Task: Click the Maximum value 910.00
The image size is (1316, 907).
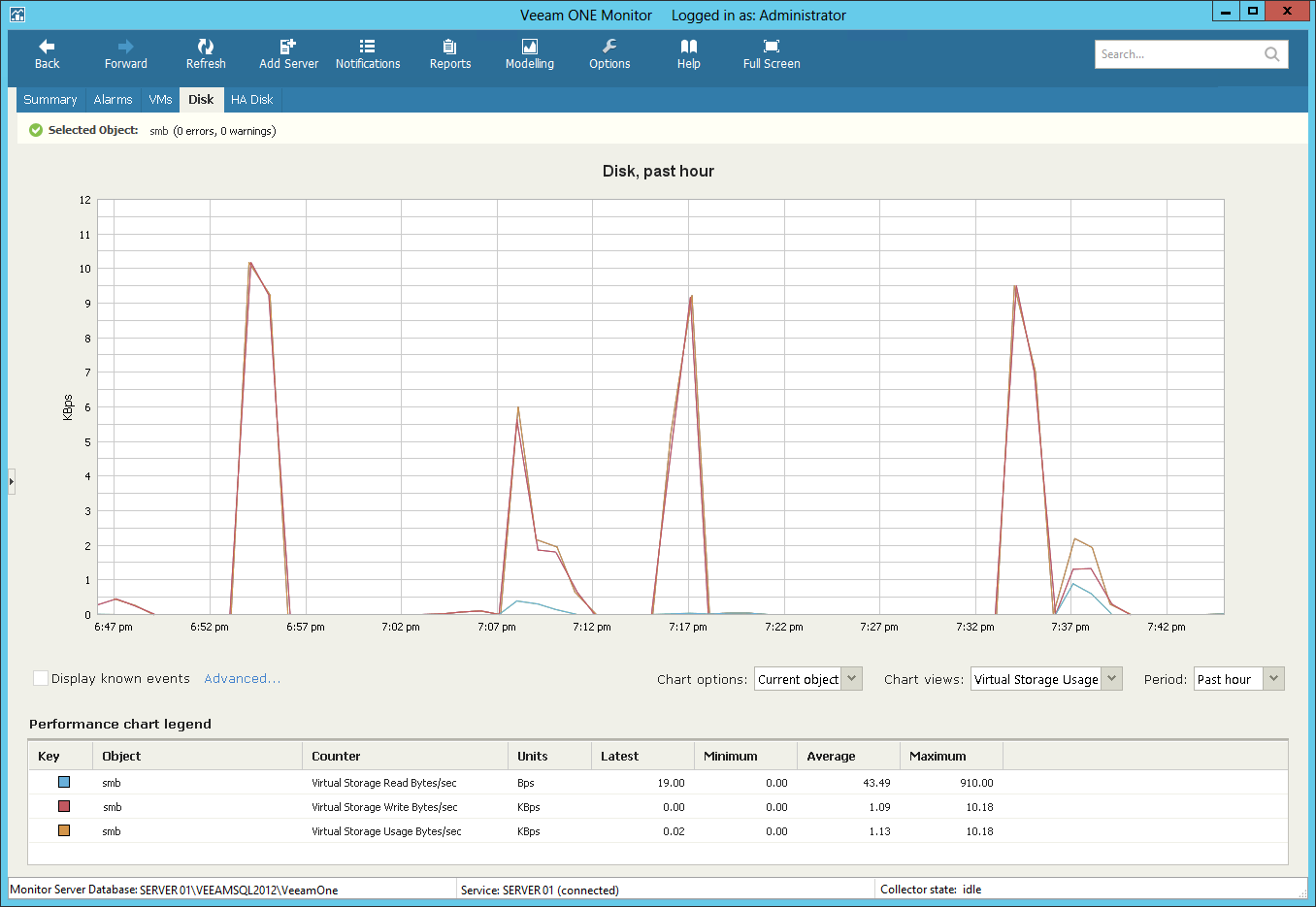Action: 976,783
